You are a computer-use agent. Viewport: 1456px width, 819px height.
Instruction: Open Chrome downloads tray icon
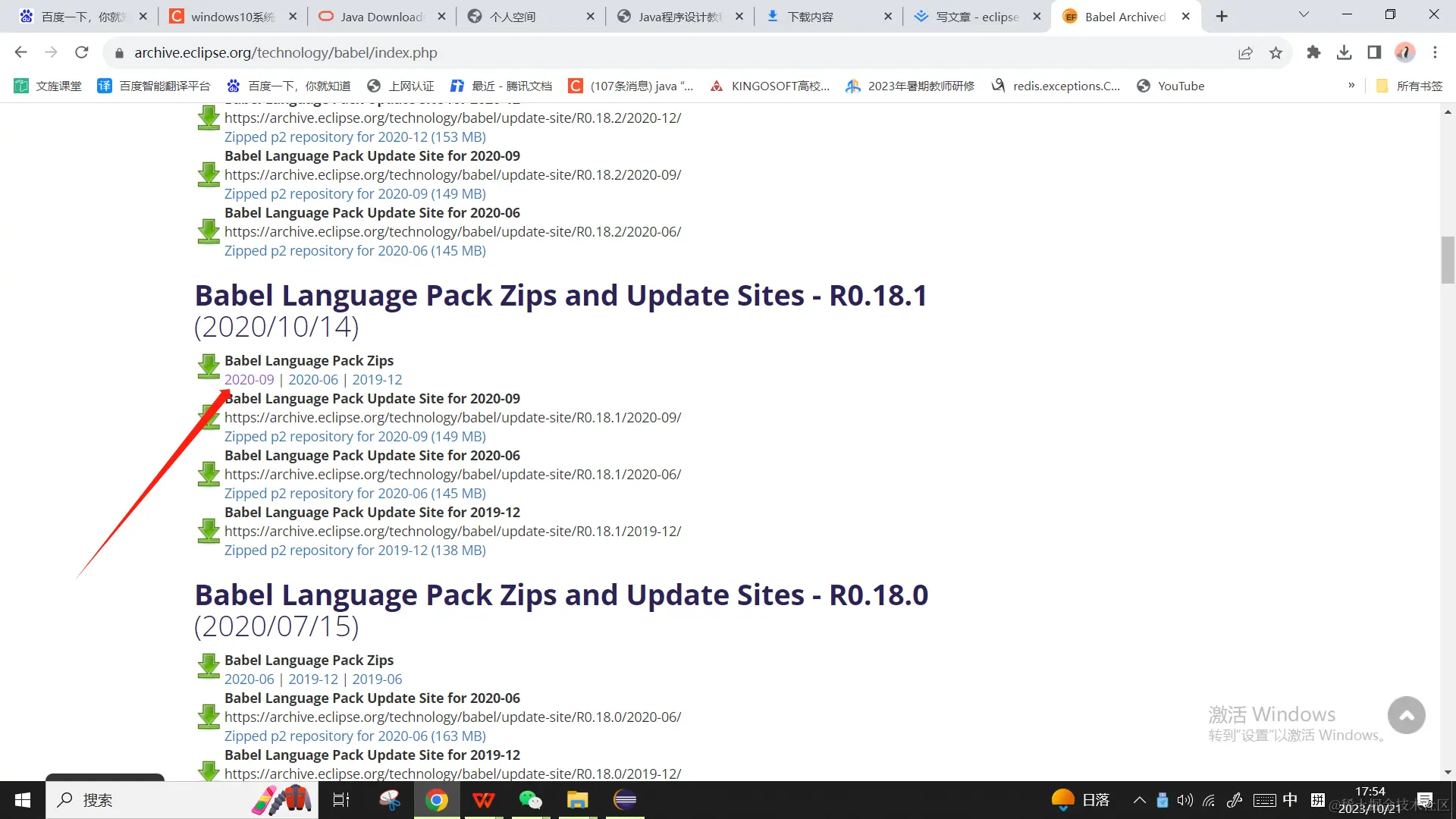[1344, 52]
